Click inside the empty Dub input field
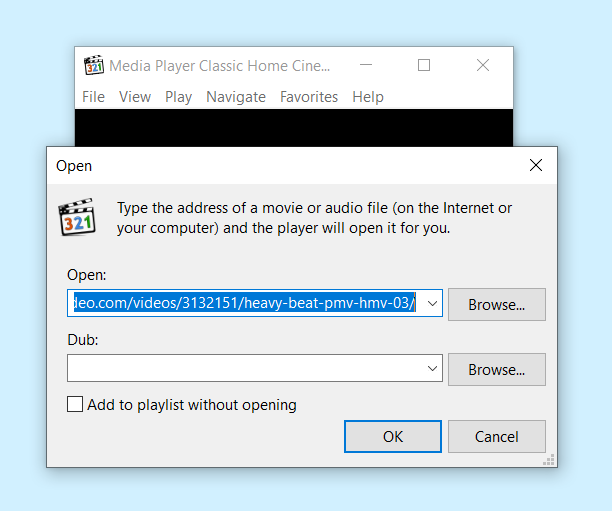The height and width of the screenshot is (511, 612). coord(246,368)
